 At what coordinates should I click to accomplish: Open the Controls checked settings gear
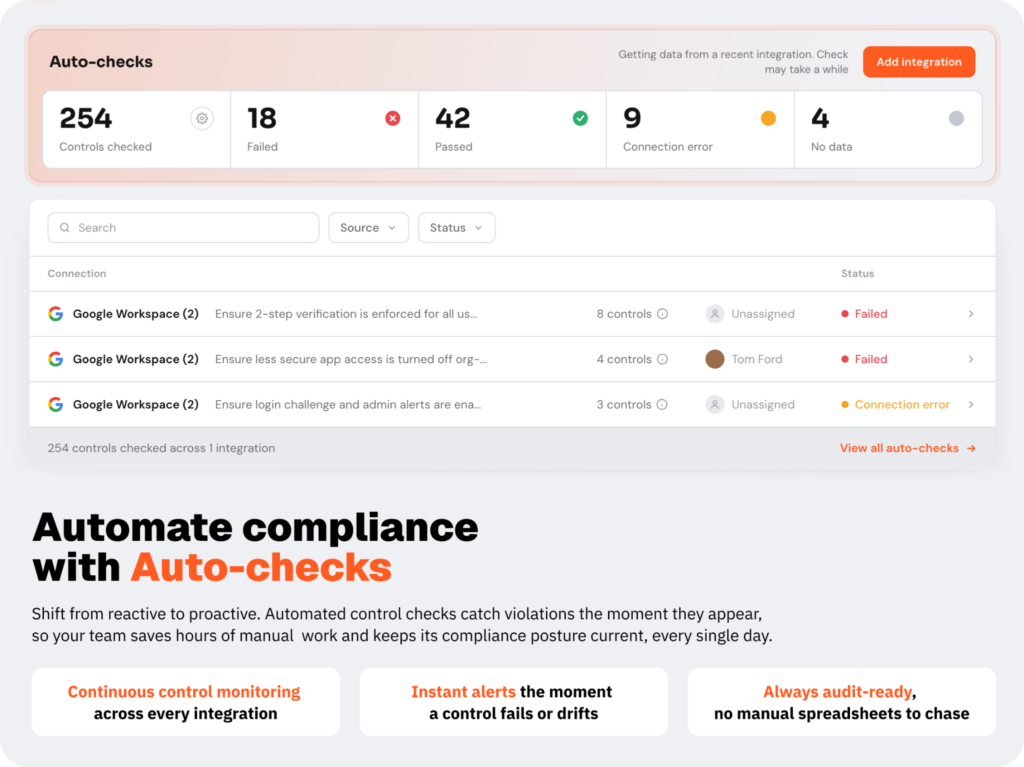click(x=202, y=118)
